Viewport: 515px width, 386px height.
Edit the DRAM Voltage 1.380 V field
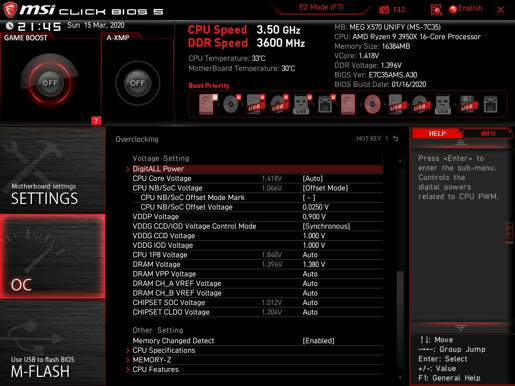314,264
